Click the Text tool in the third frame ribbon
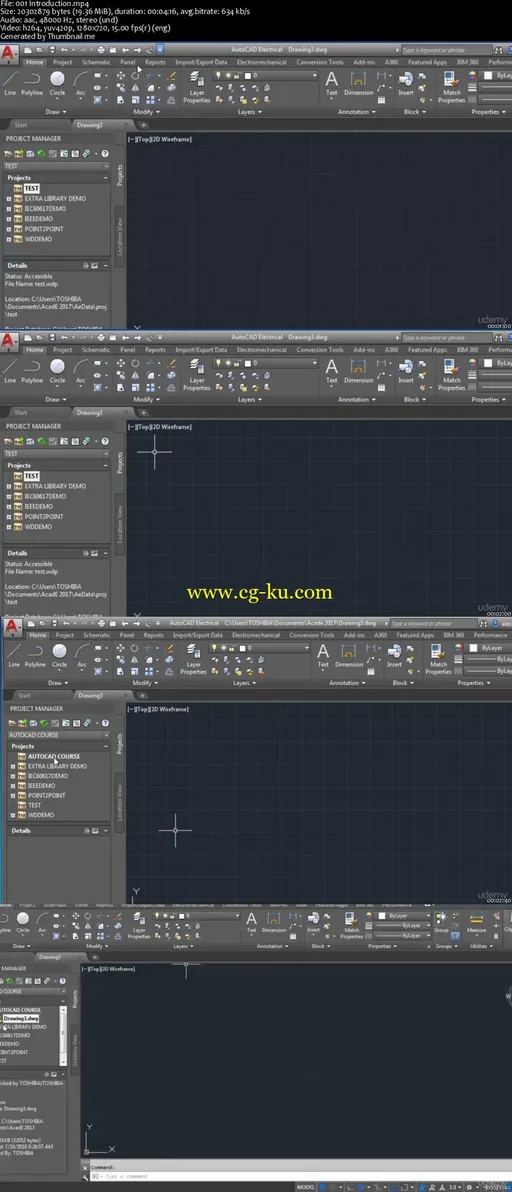 point(323,655)
